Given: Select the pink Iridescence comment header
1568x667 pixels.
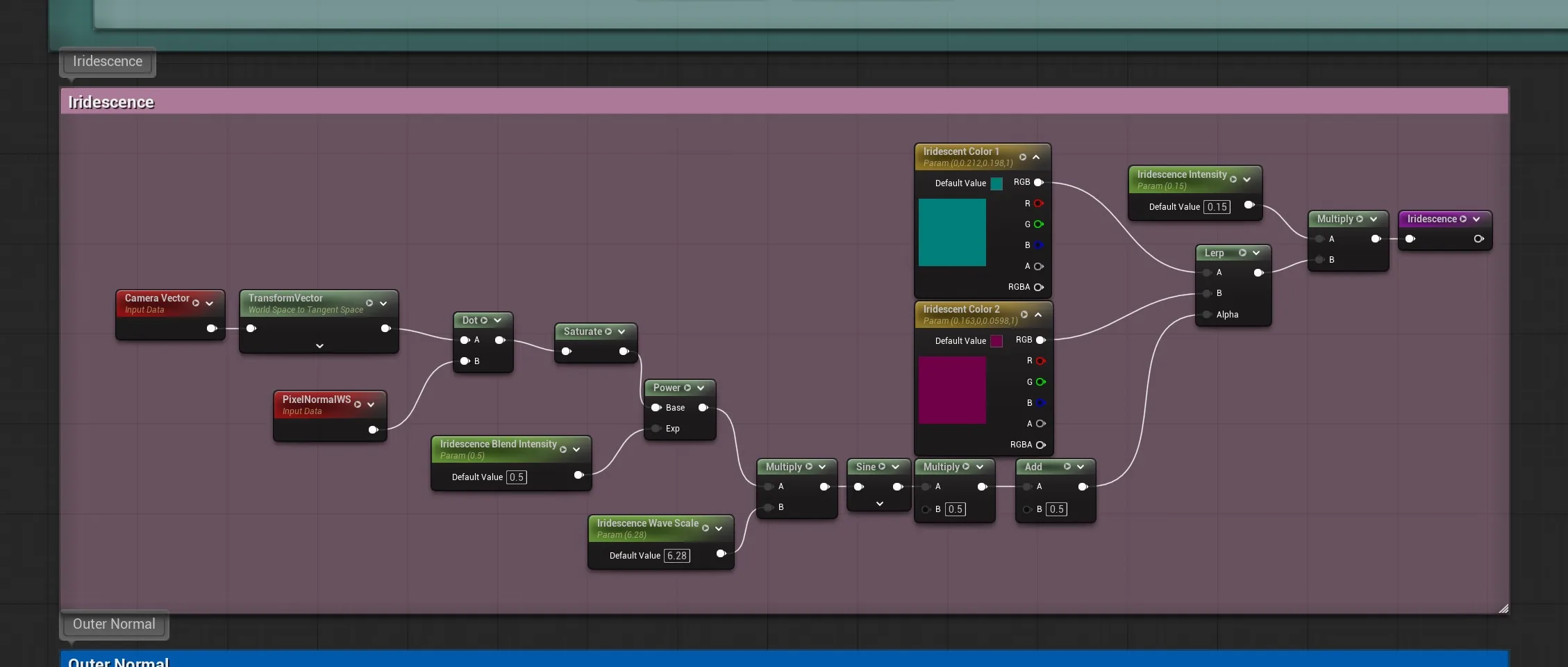Looking at the screenshot, I should 784,101.
